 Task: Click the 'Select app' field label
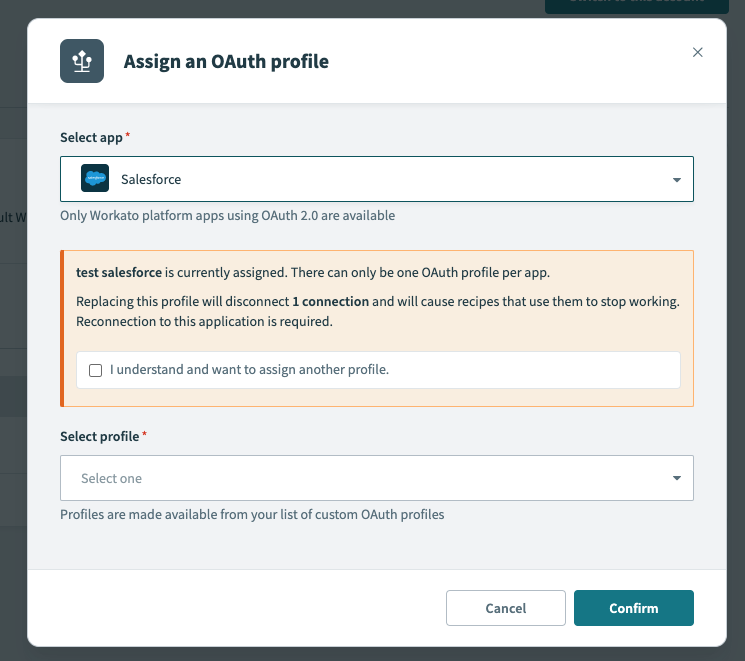click(91, 137)
